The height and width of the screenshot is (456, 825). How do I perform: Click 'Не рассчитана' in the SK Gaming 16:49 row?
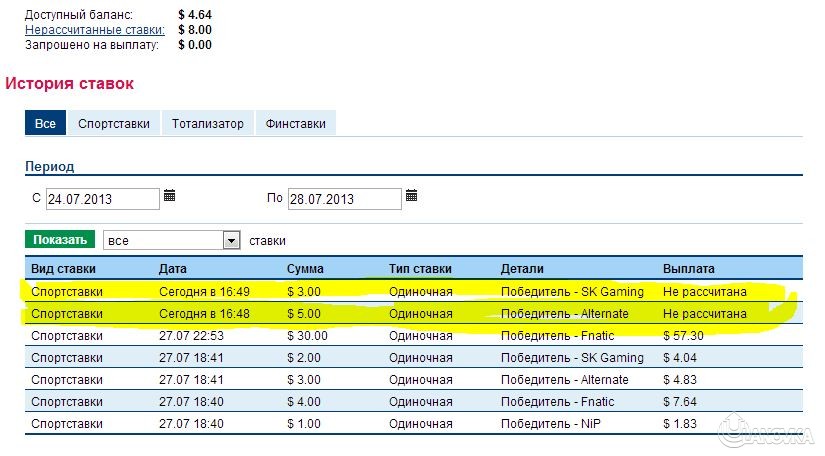[x=705, y=291]
